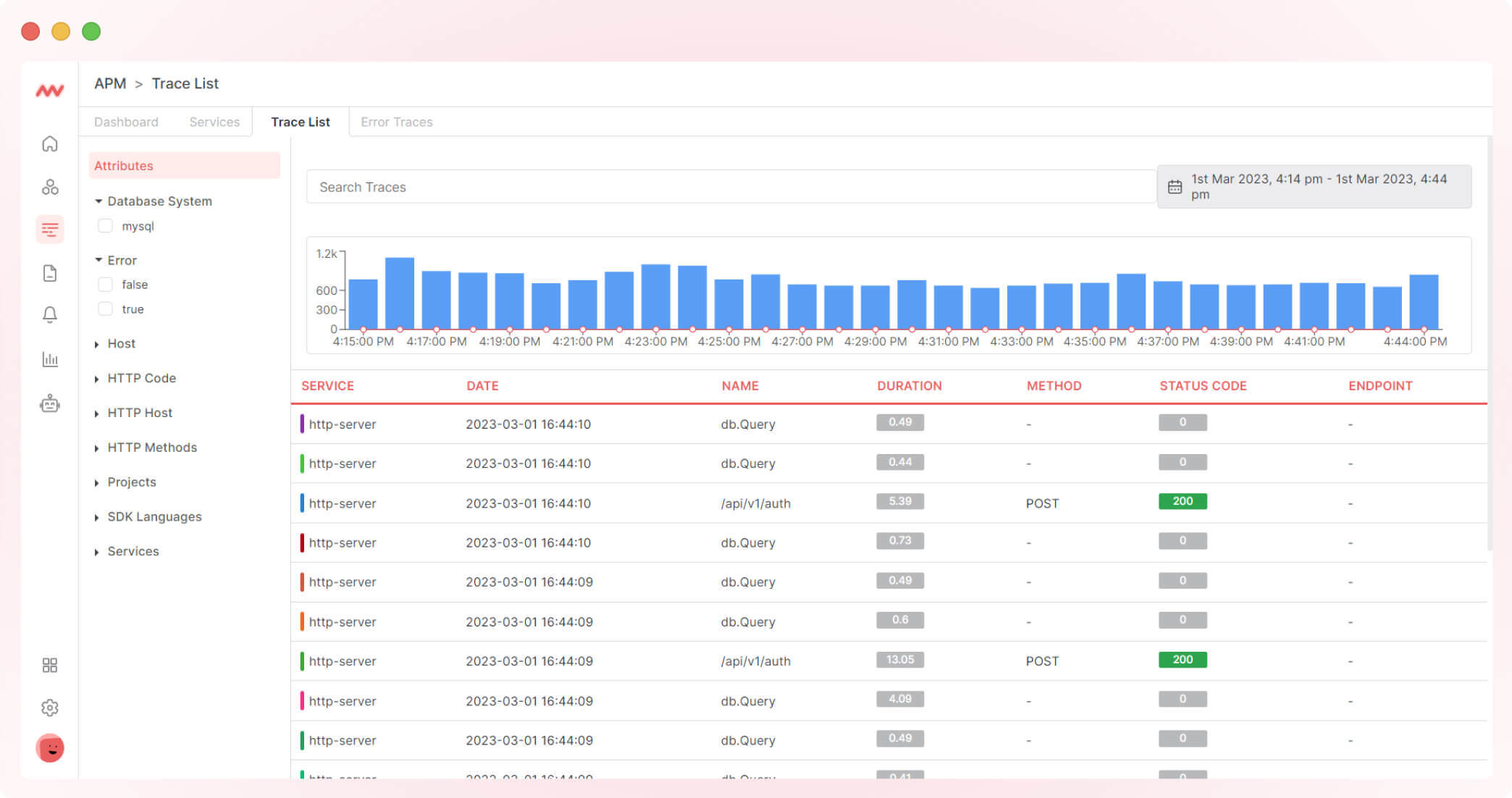This screenshot has height=798, width=1512.
Task: Click the grid integrations icon
Action: [50, 665]
